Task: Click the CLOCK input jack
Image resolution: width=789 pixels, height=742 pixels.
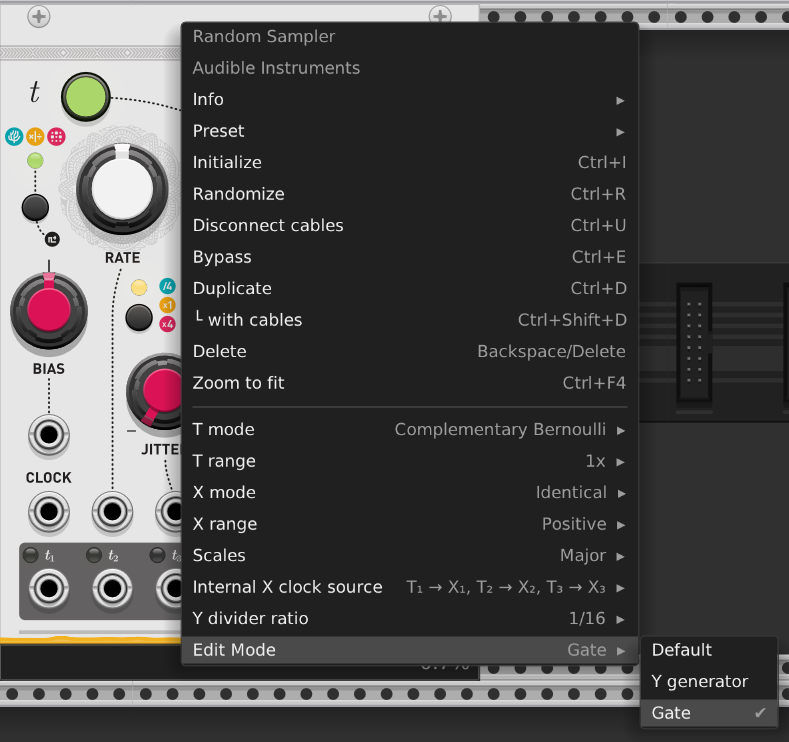Action: [48, 513]
